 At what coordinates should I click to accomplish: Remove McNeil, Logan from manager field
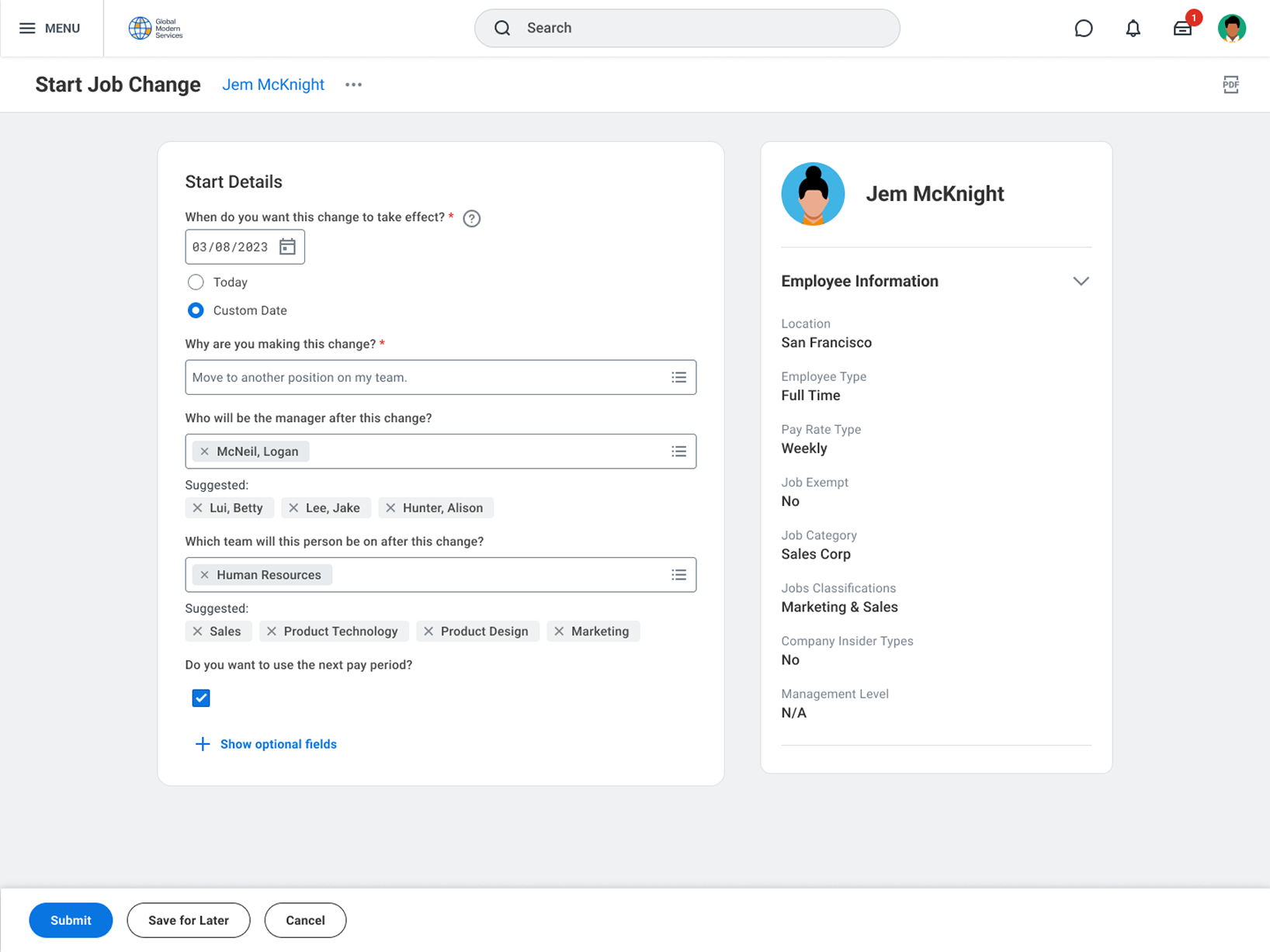coord(205,452)
